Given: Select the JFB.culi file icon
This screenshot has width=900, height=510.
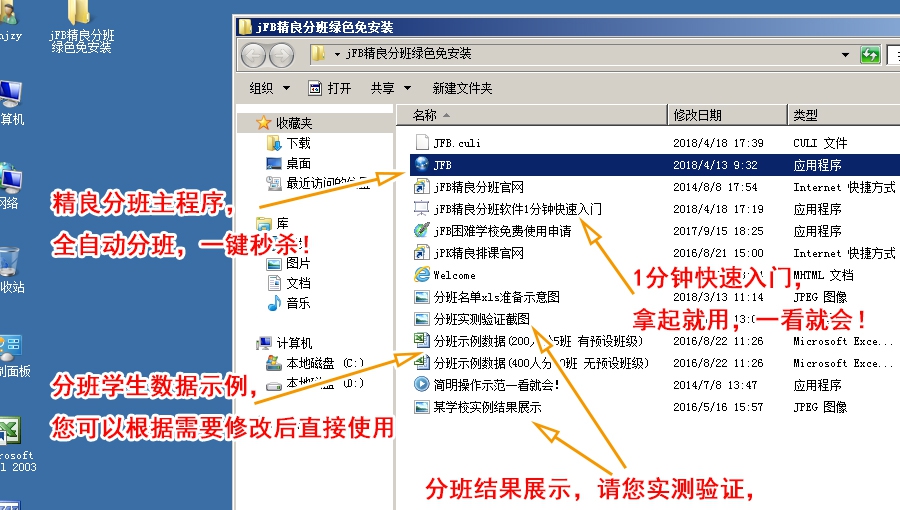Looking at the screenshot, I should point(422,142).
